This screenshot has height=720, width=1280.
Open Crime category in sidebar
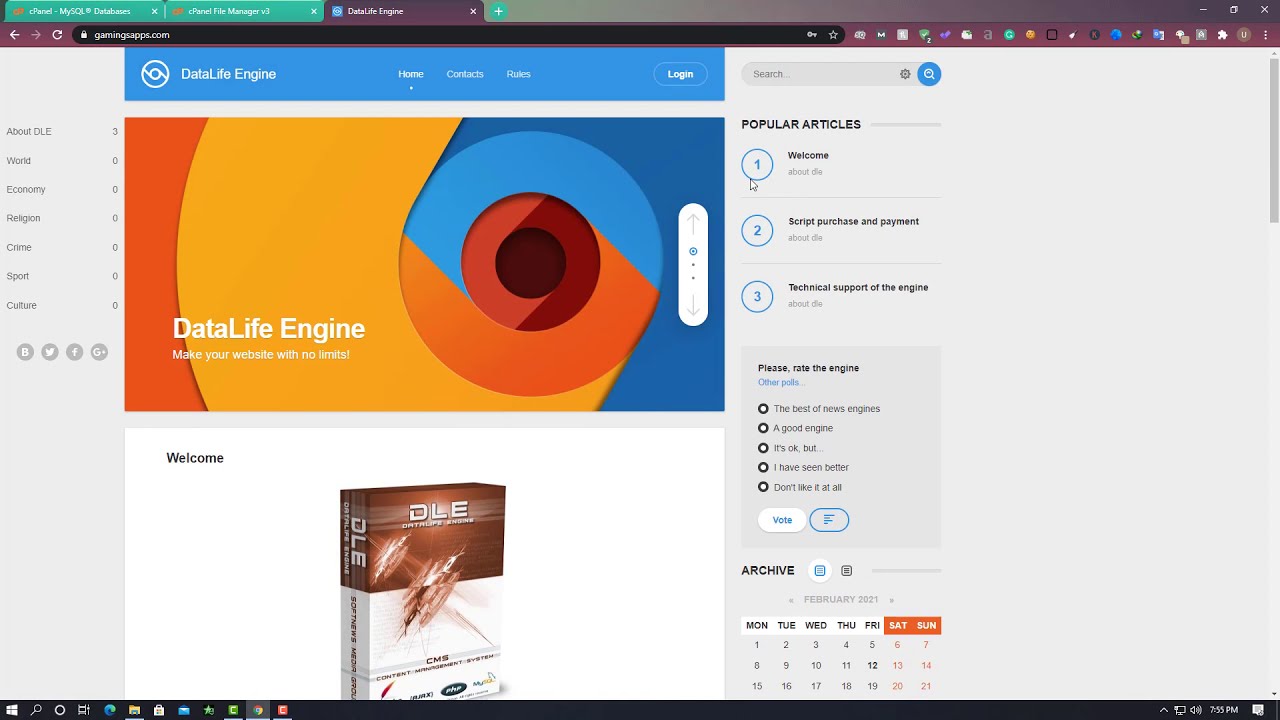pos(19,247)
